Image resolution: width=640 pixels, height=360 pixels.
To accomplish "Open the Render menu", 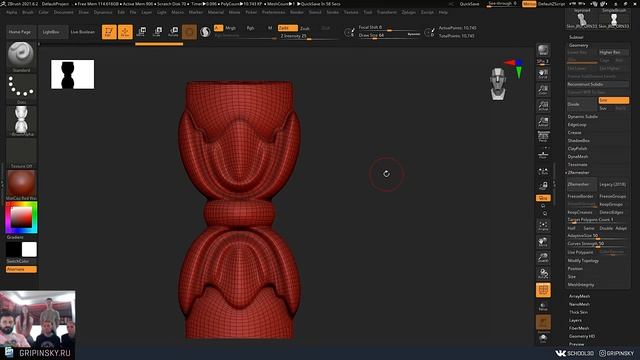I will (x=297, y=12).
